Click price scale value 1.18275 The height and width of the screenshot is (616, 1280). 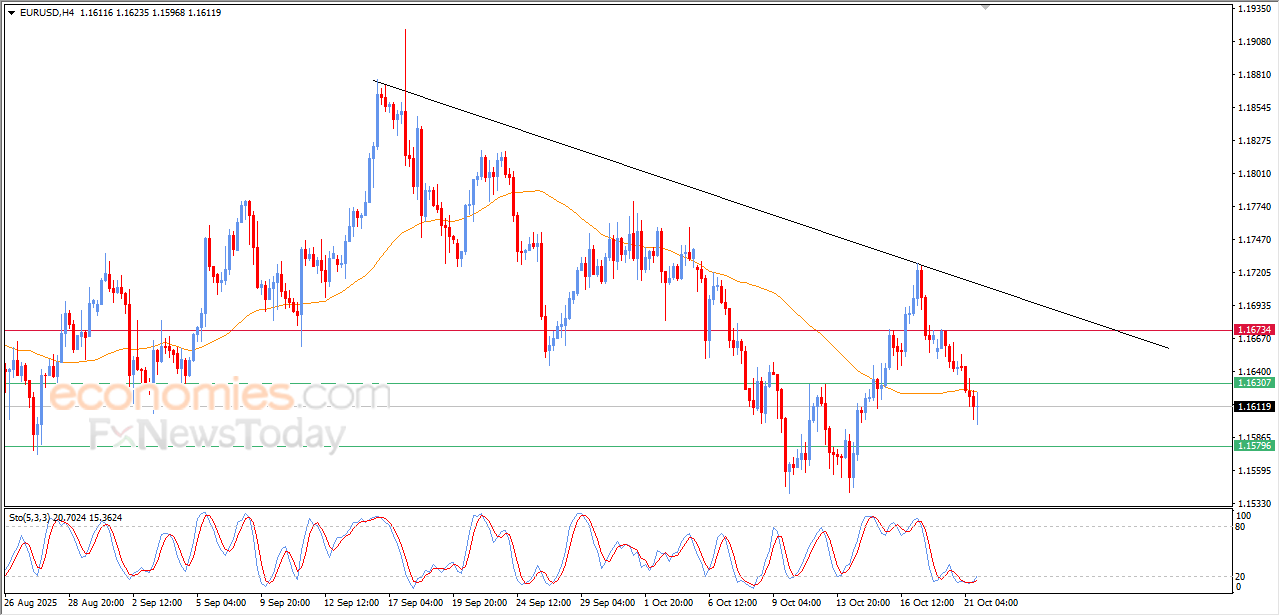click(1256, 141)
